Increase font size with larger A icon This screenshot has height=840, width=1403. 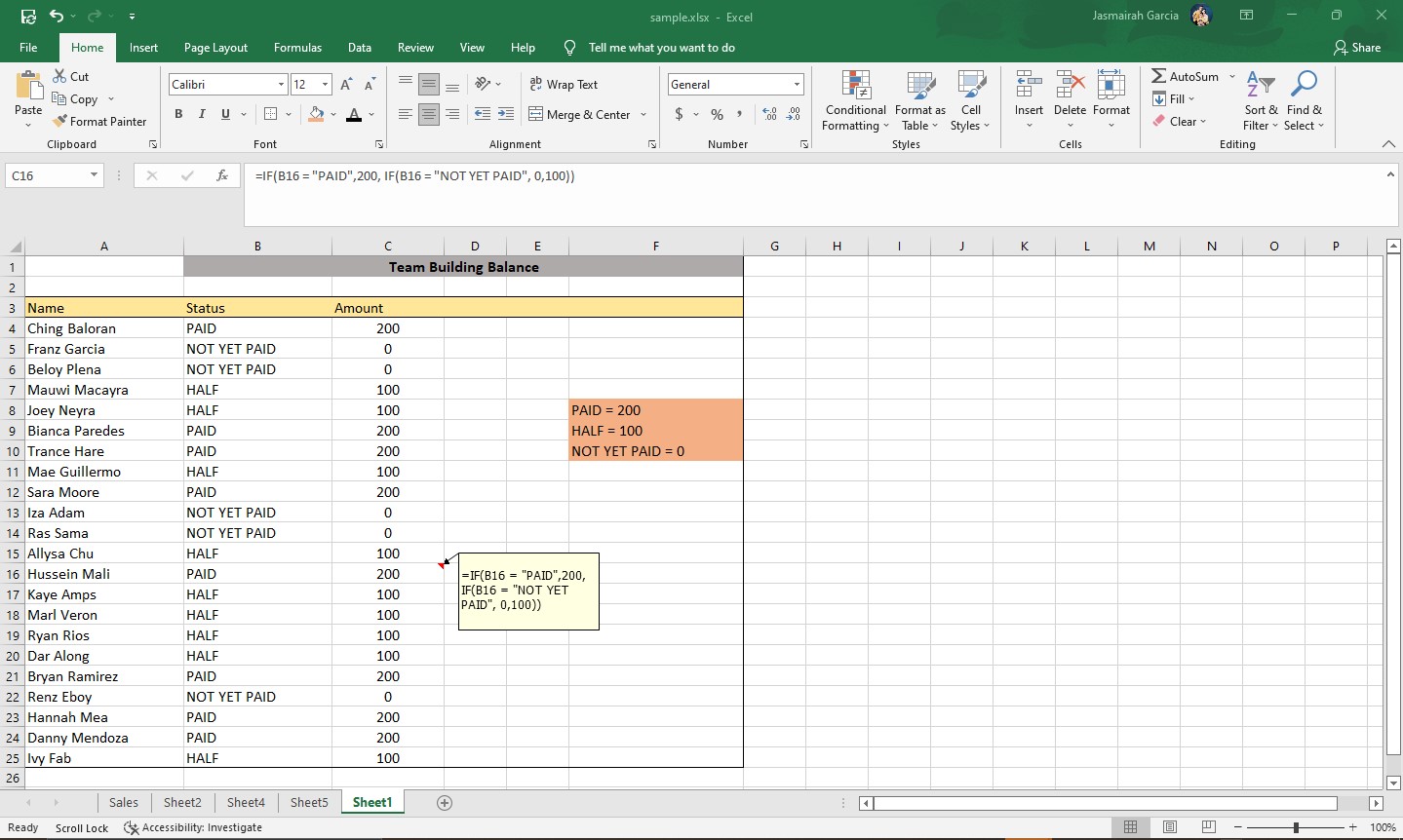click(346, 85)
